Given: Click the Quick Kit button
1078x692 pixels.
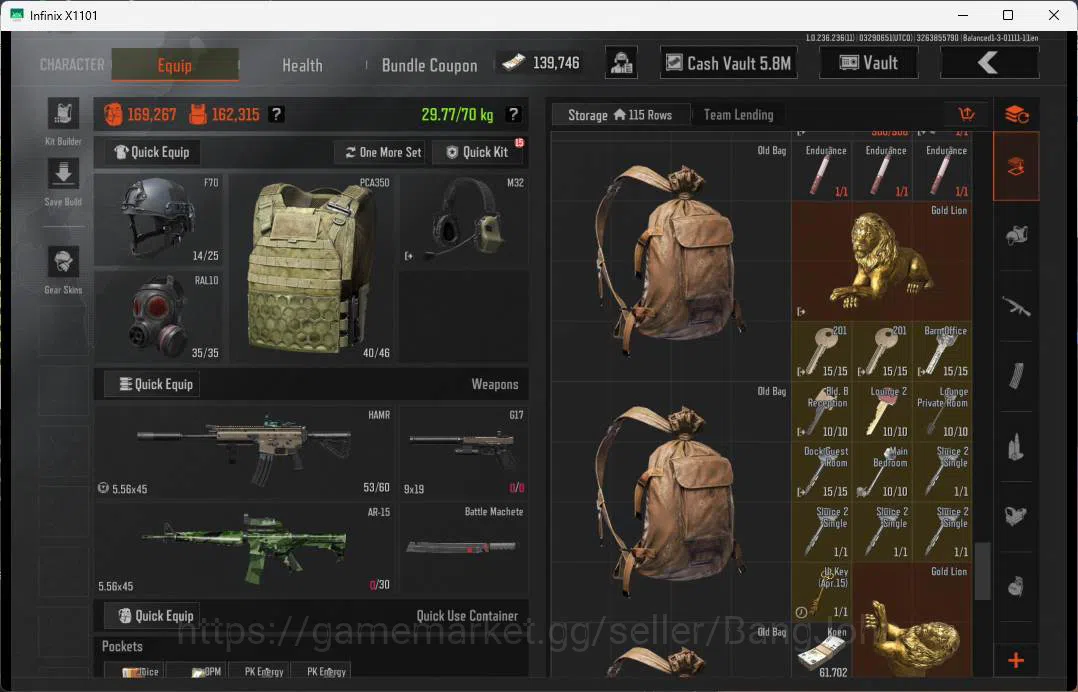Looking at the screenshot, I should (478, 152).
